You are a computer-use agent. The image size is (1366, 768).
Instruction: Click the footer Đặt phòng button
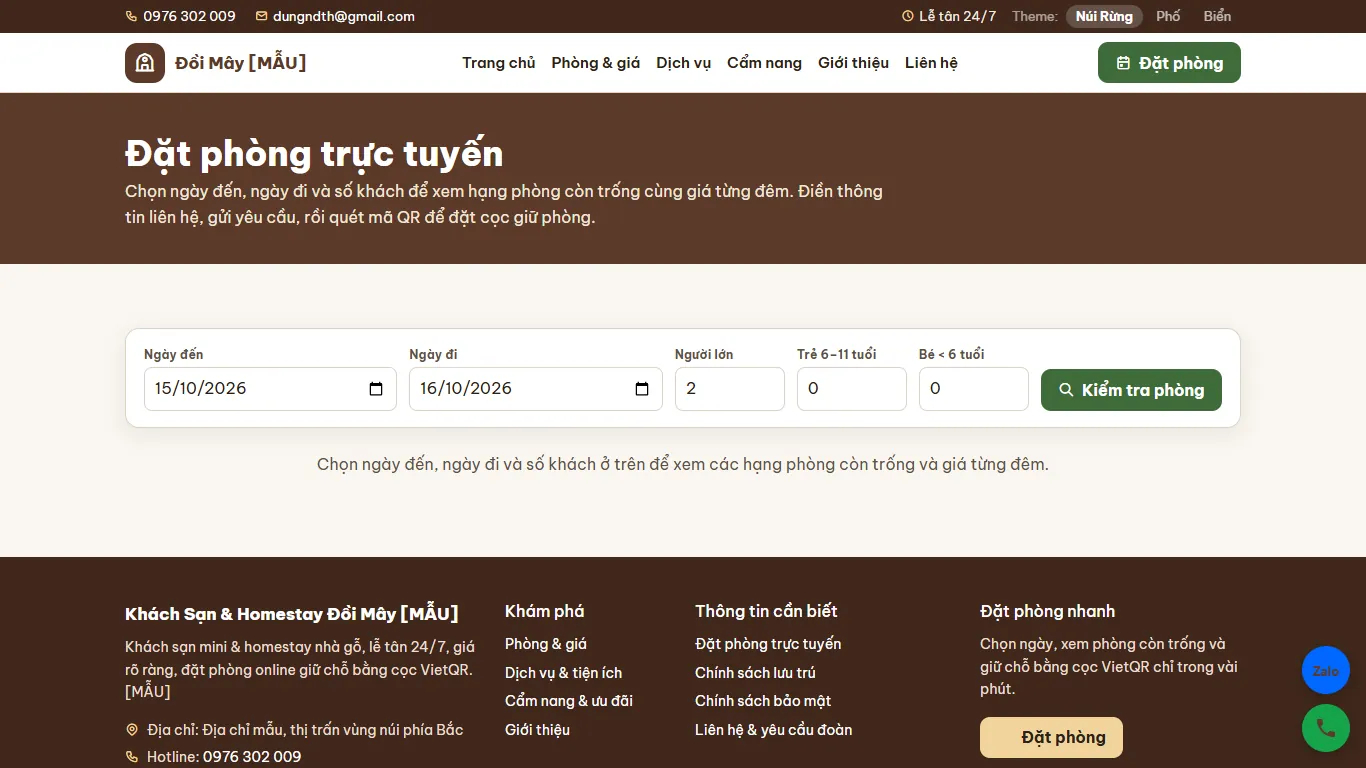[x=1051, y=738]
